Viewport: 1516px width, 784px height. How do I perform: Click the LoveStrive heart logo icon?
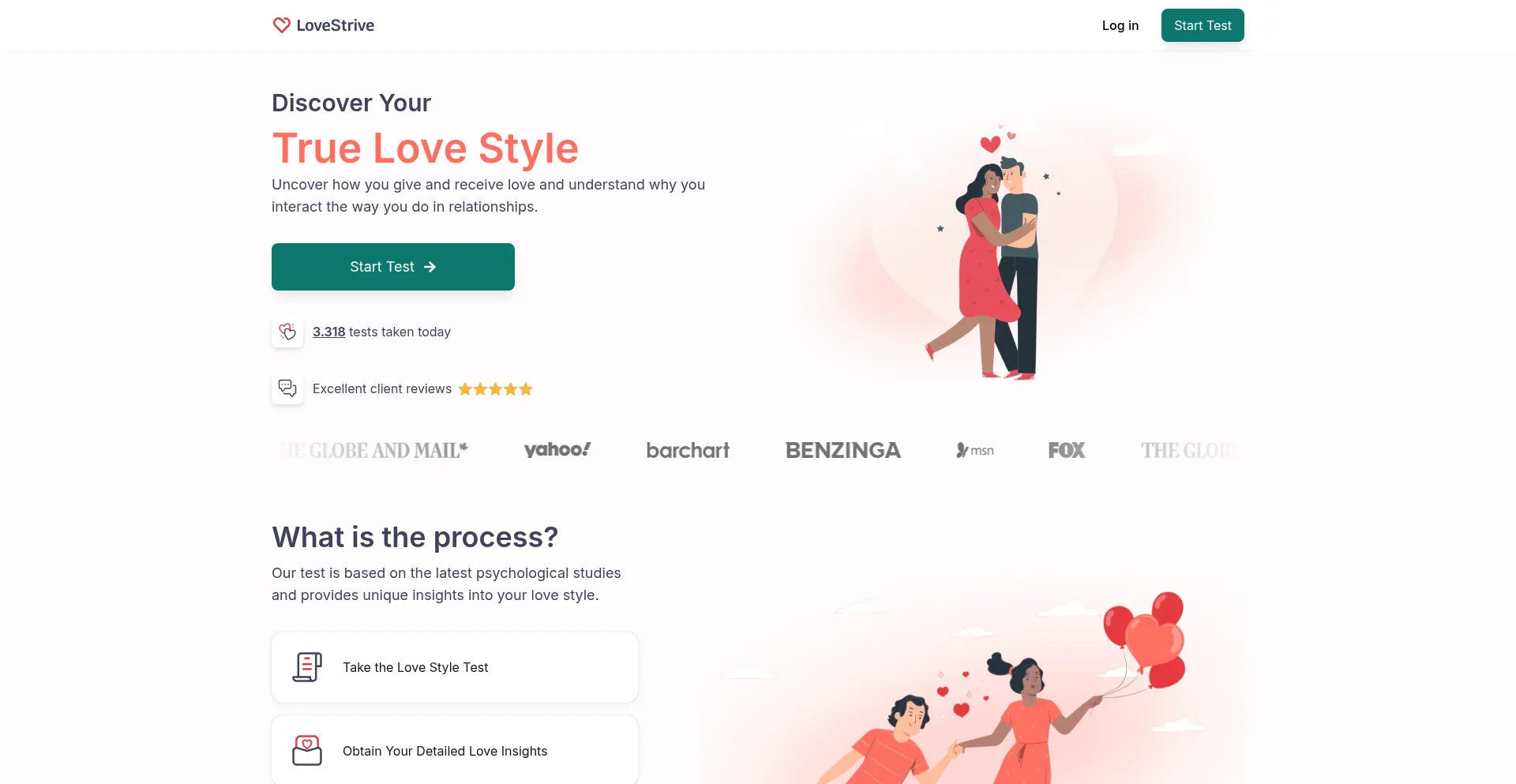(x=281, y=25)
